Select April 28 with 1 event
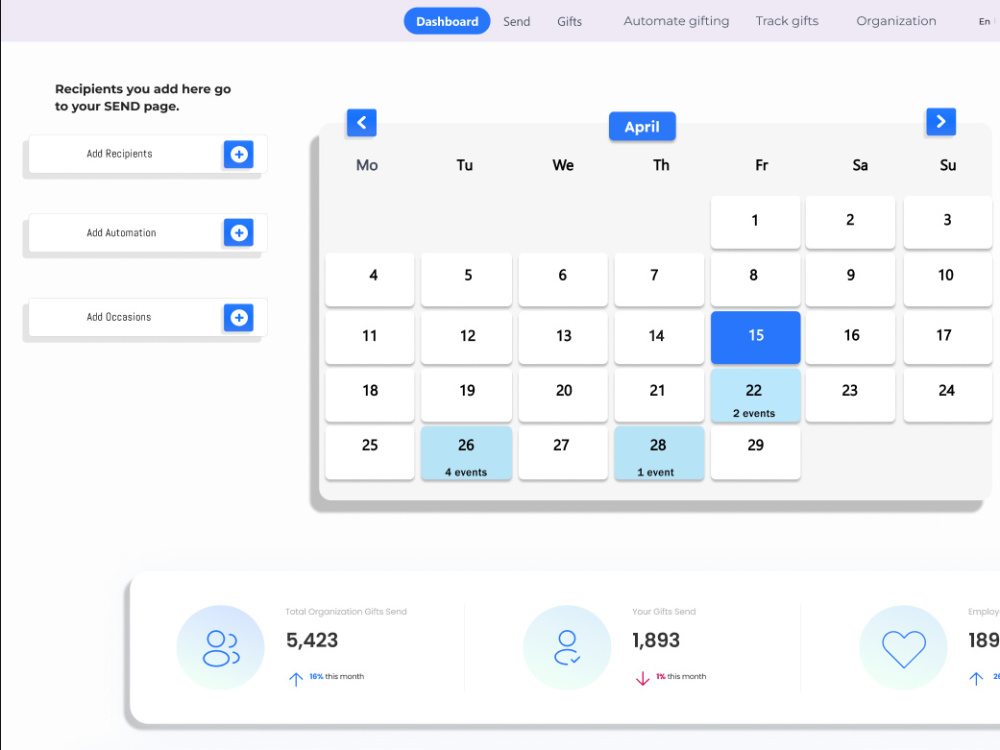 click(659, 453)
